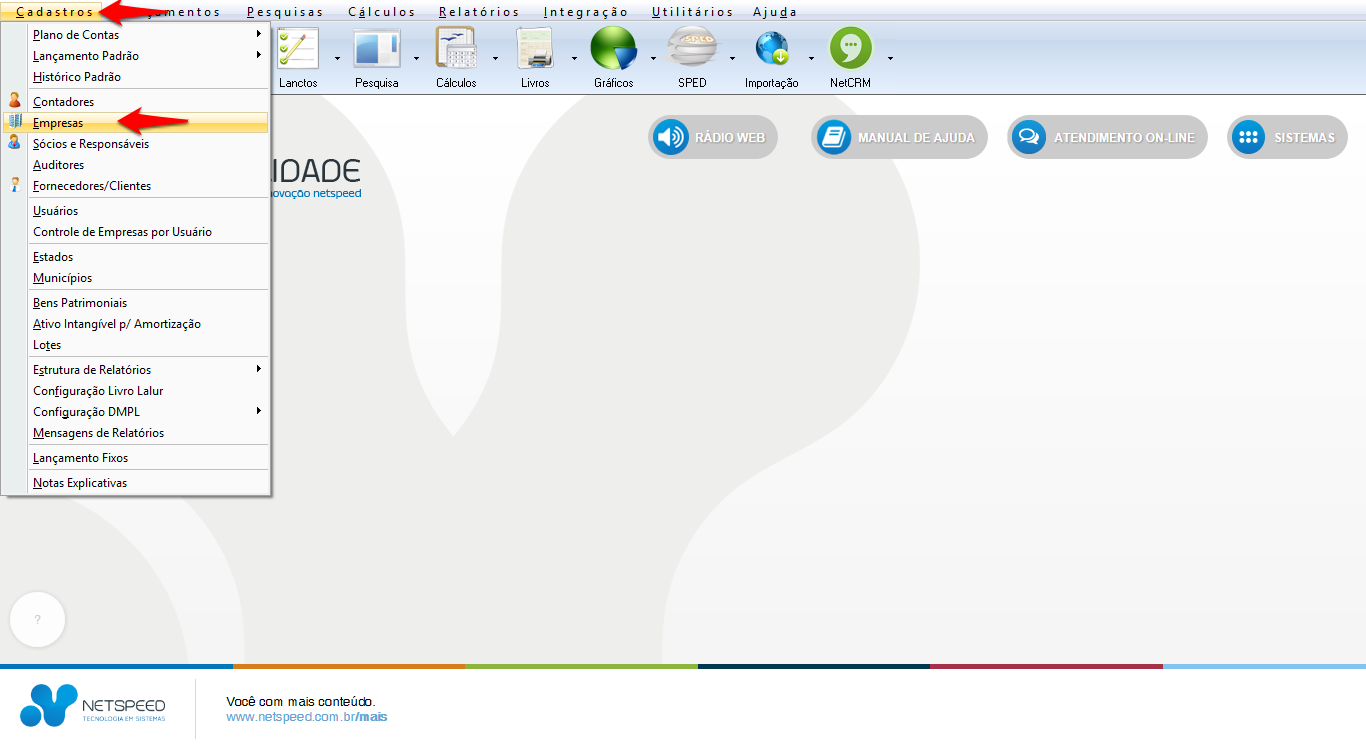Click the NetCRM chat icon

tap(850, 50)
